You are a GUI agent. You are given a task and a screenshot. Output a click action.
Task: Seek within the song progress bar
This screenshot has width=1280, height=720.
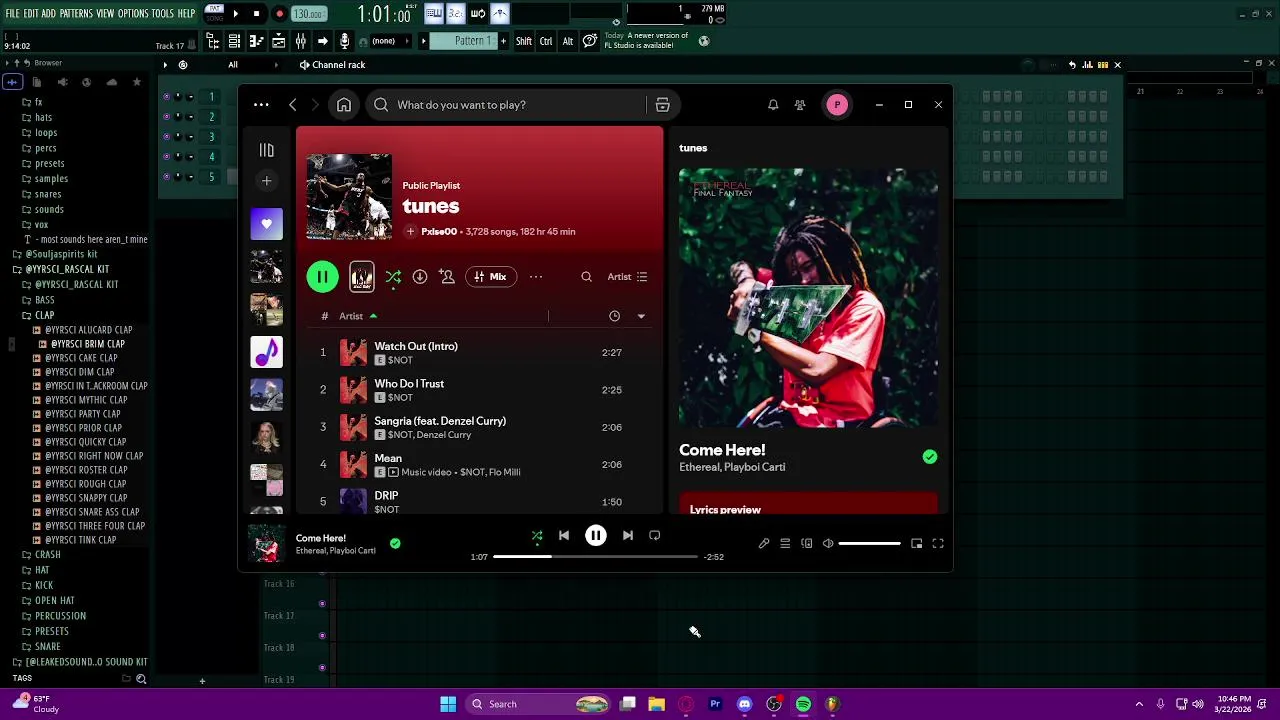point(595,557)
